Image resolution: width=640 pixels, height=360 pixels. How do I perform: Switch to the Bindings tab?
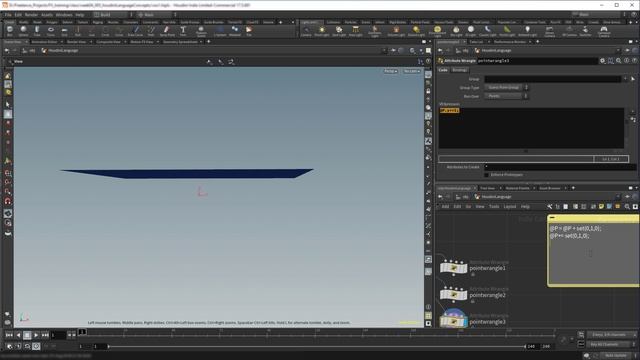point(459,70)
